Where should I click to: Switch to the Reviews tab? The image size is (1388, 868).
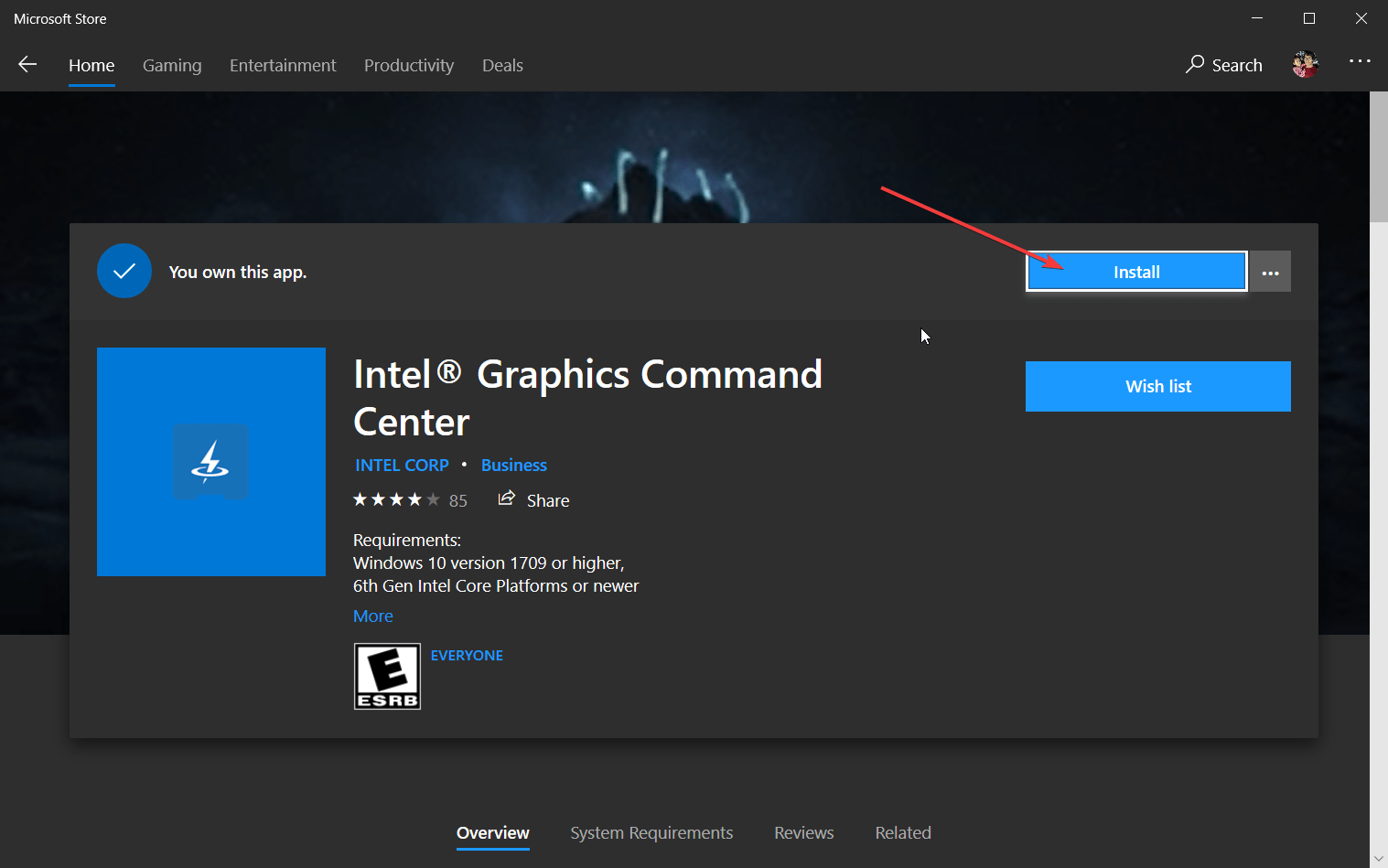coord(803,832)
